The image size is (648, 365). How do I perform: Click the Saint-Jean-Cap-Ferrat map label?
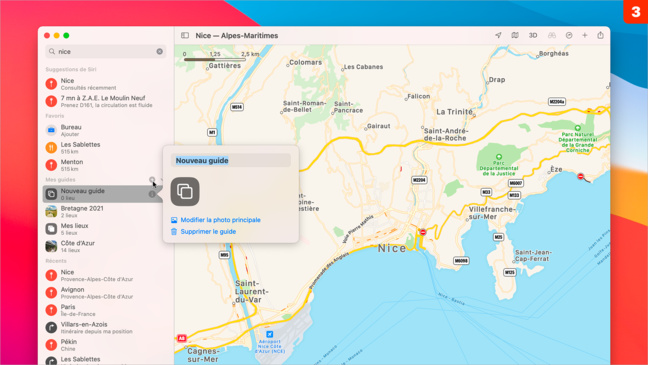533,255
